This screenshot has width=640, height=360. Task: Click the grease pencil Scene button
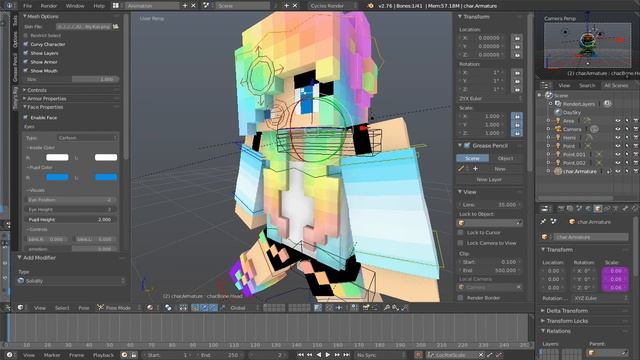472,158
